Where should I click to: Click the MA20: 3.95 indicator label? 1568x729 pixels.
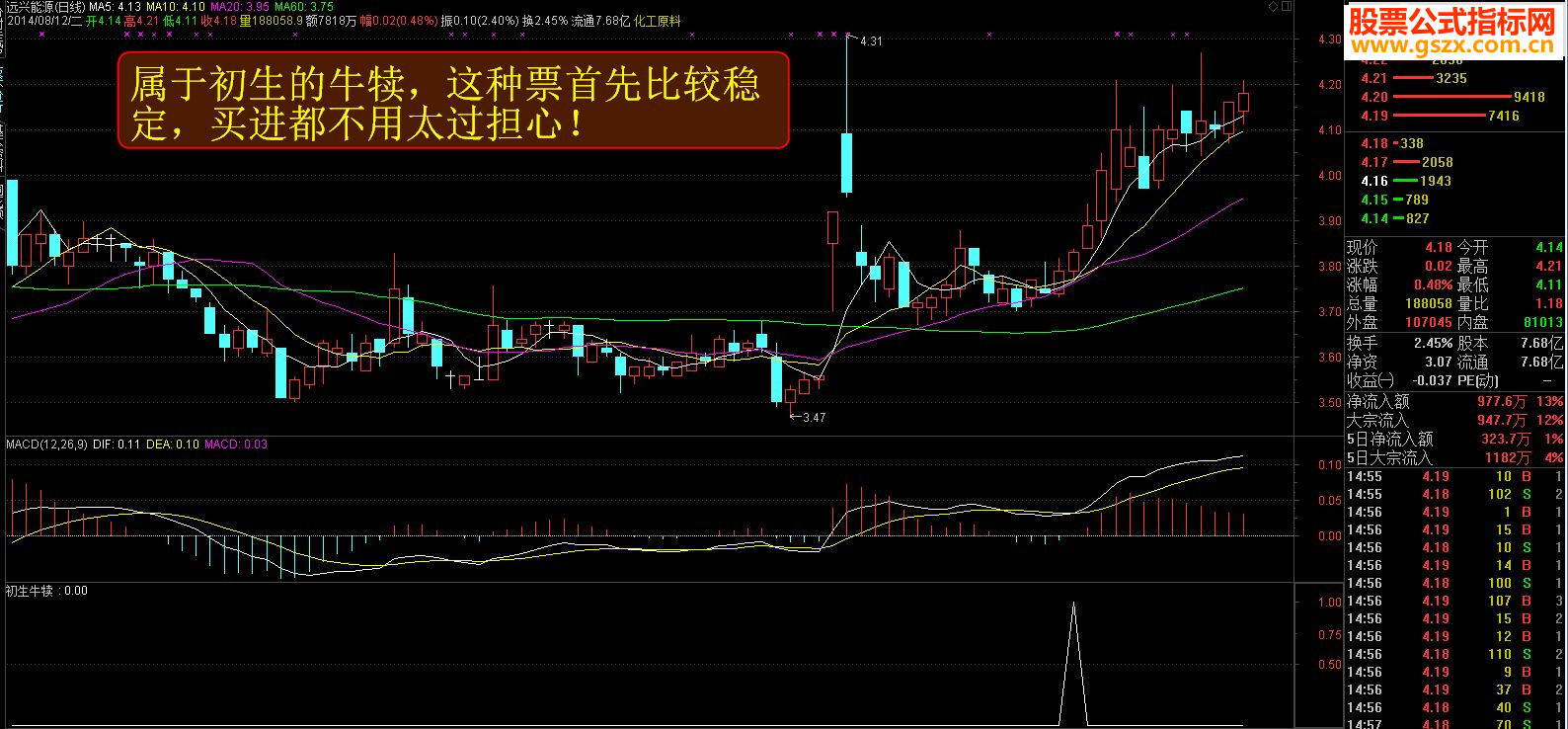[240, 7]
